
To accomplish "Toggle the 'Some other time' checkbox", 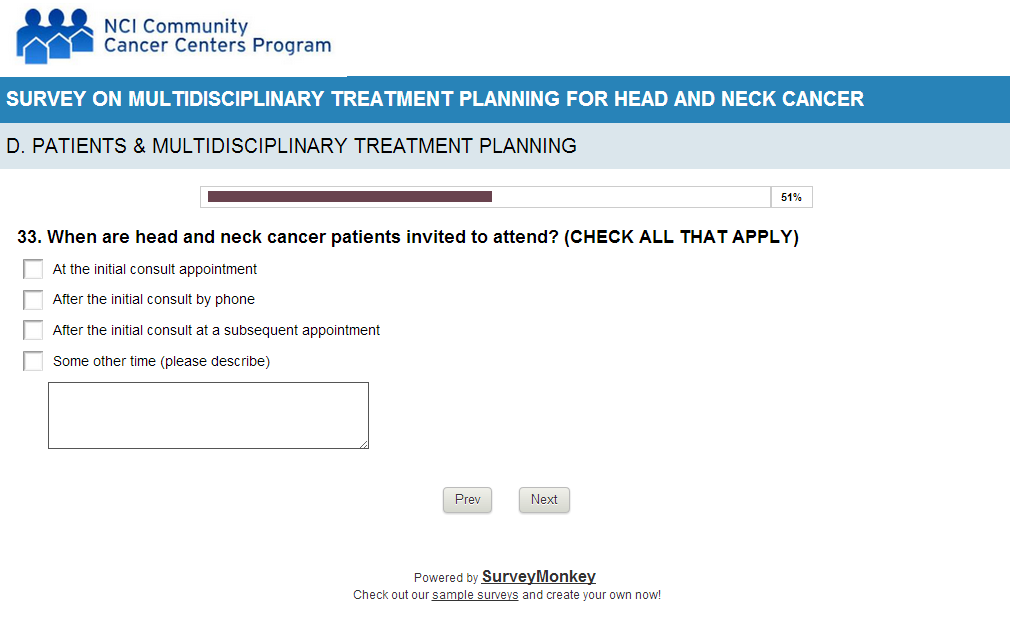I will tap(33, 361).
